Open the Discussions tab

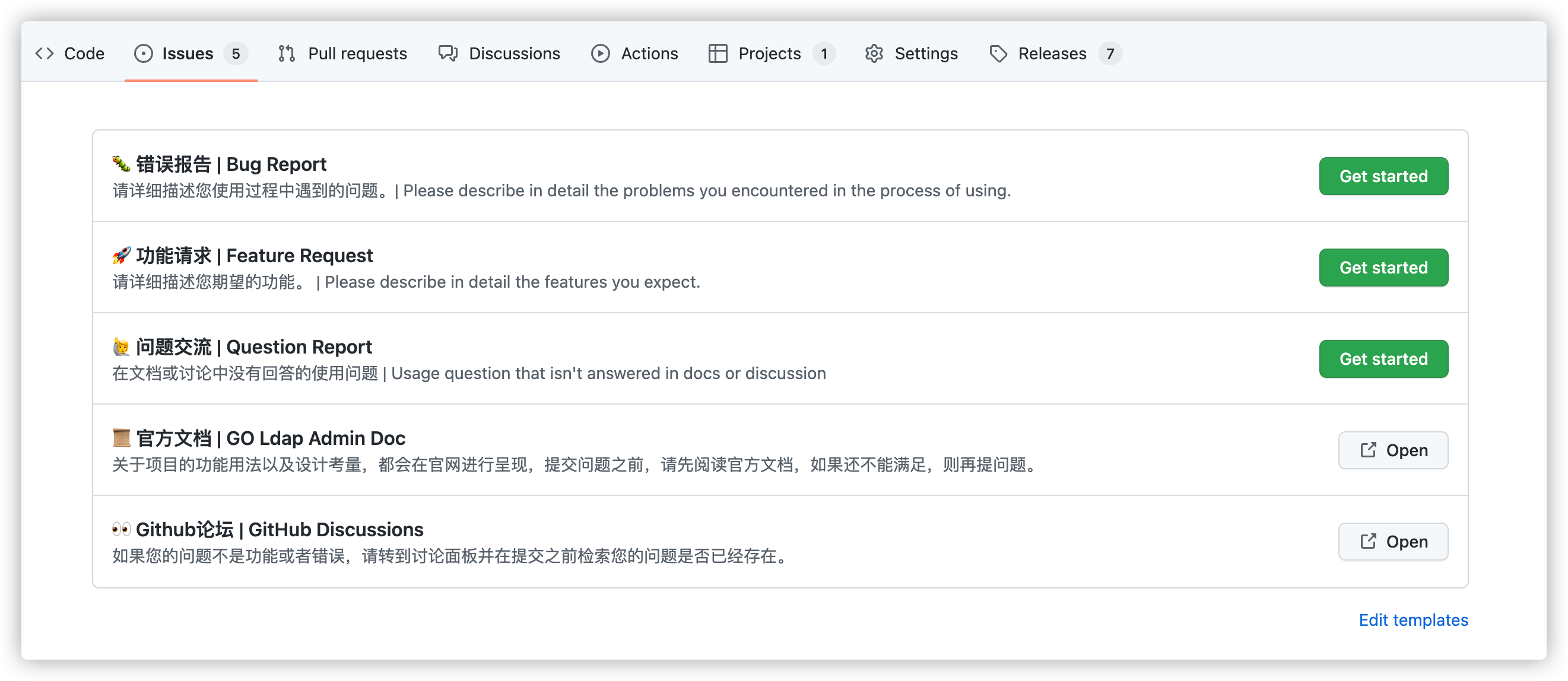(499, 53)
